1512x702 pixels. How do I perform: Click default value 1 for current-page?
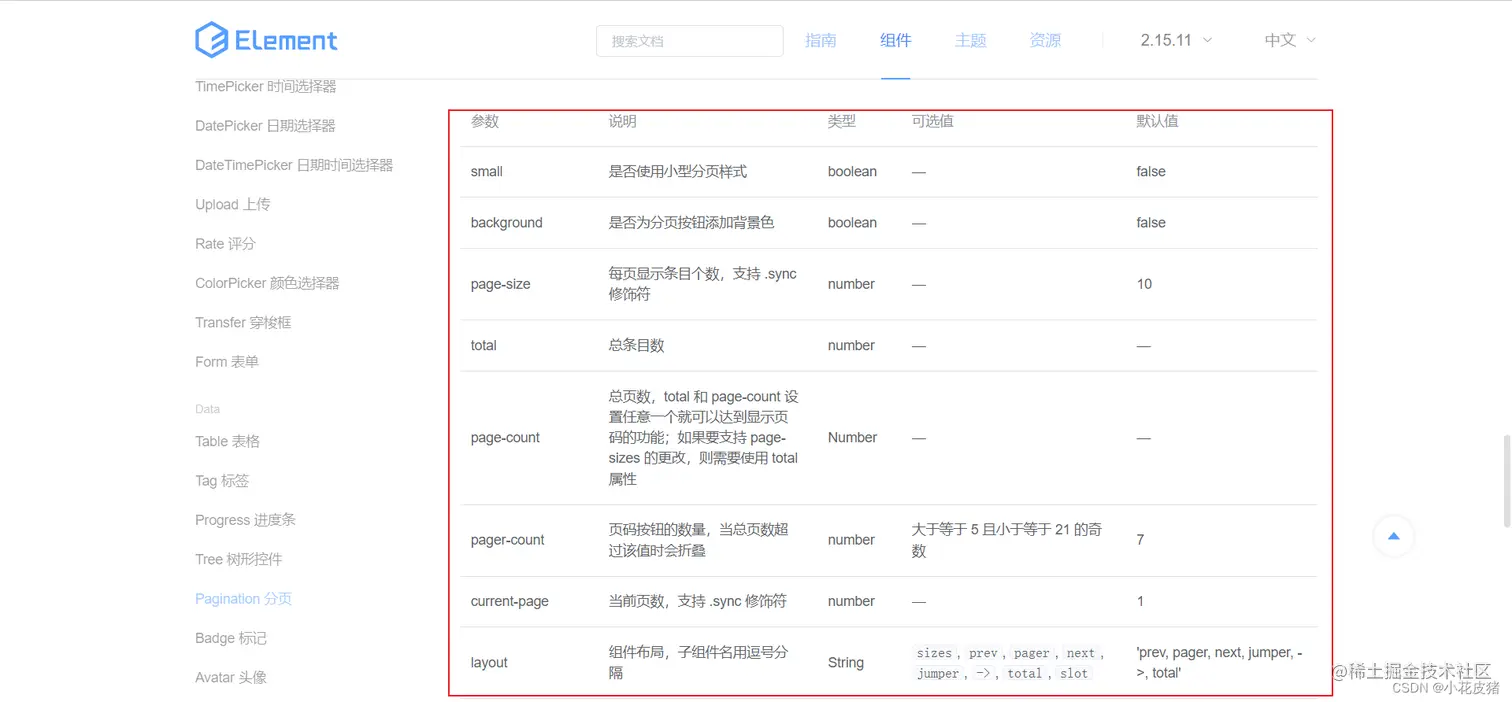coord(1141,601)
